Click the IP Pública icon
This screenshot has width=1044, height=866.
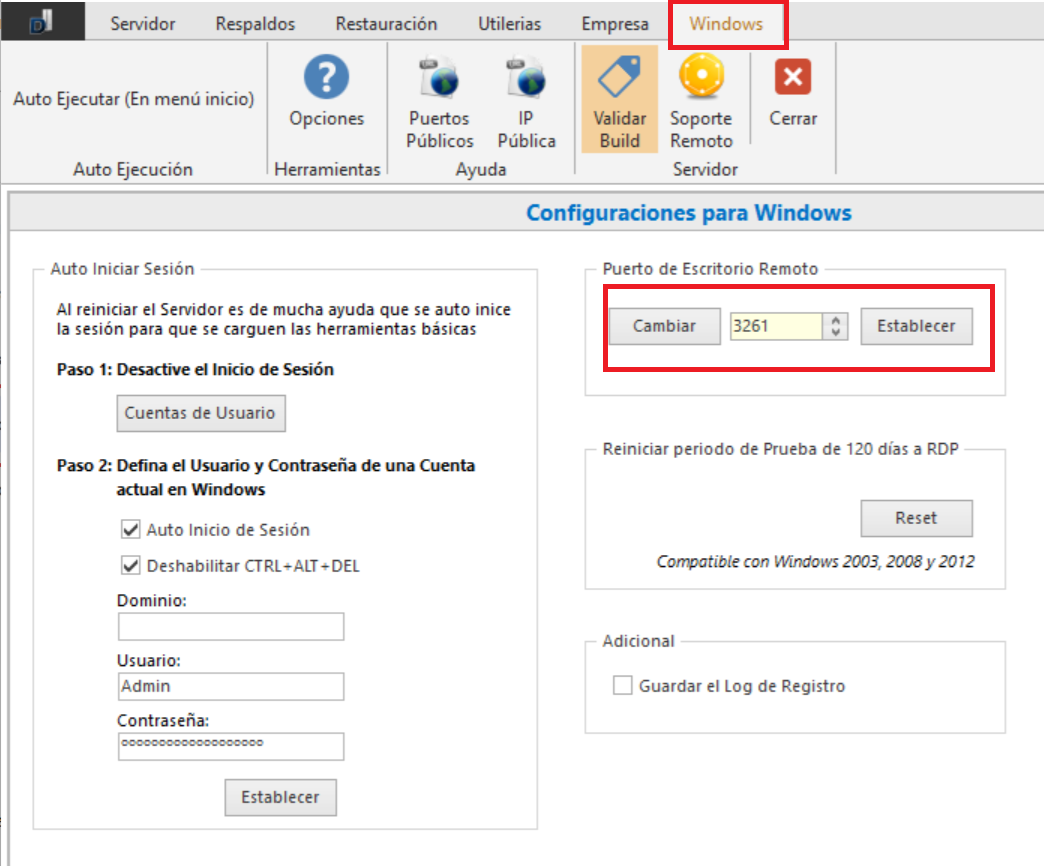tap(526, 78)
